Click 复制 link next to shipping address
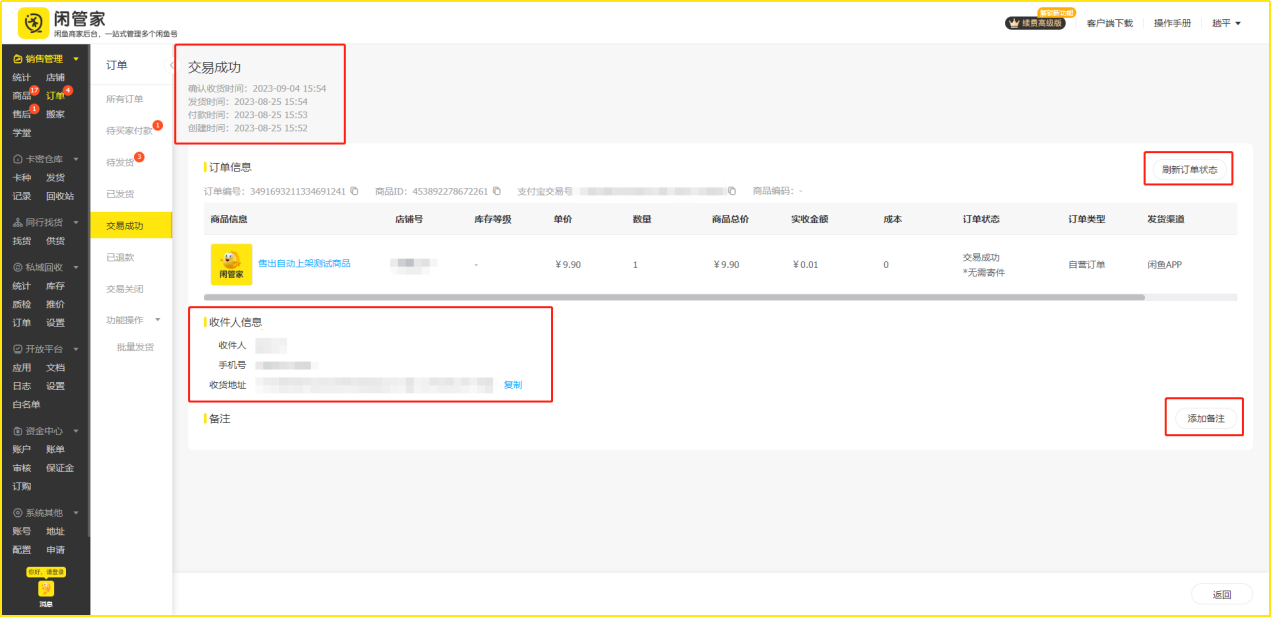Viewport: 1271px width, 618px height. (512, 385)
